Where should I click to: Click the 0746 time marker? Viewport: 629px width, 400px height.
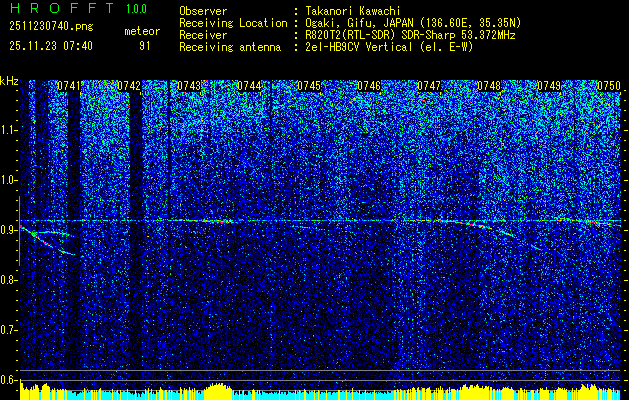369,86
